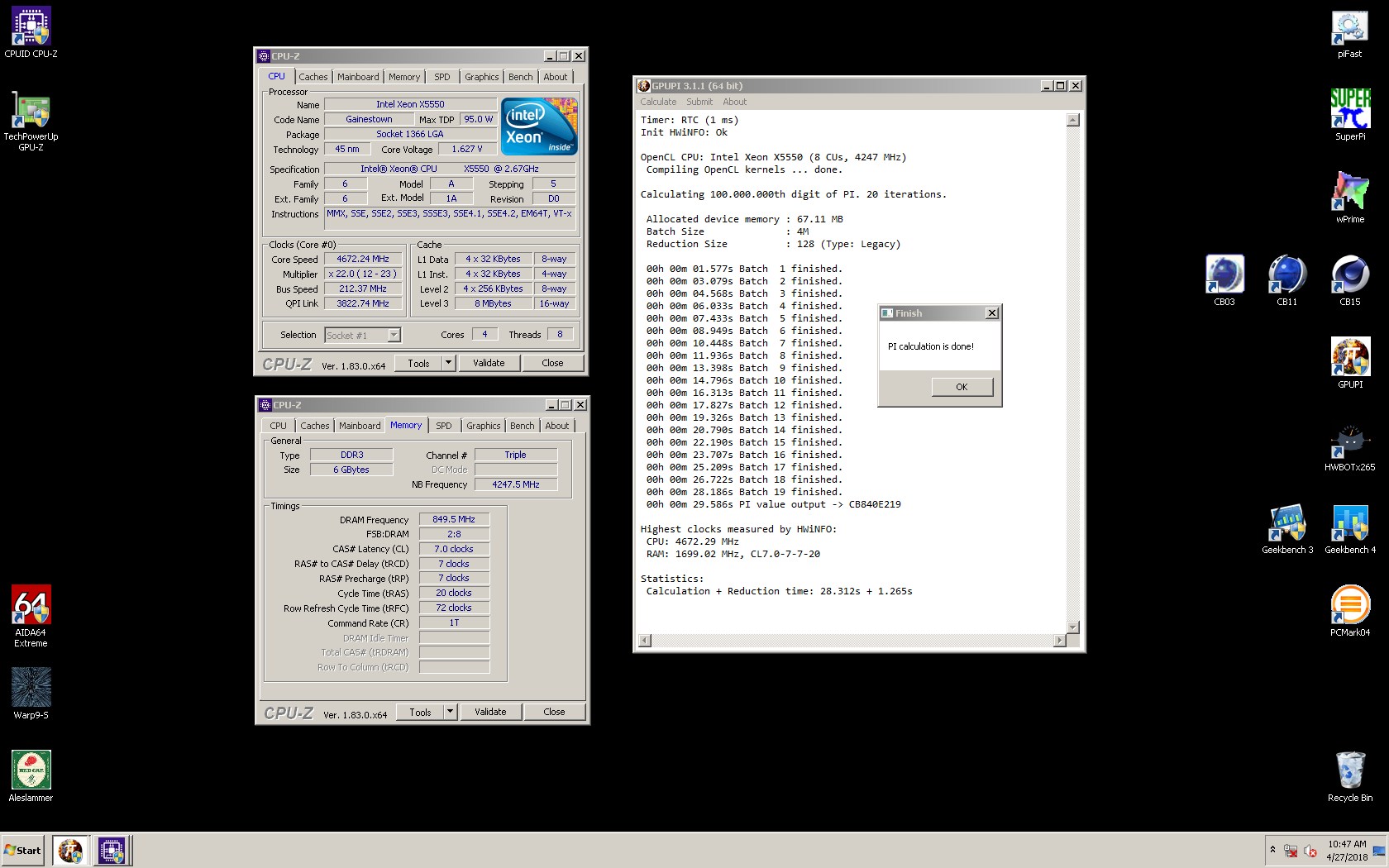This screenshot has width=1389, height=868.
Task: Click Tools button in upper CPU-Z window
Action: tap(418, 363)
